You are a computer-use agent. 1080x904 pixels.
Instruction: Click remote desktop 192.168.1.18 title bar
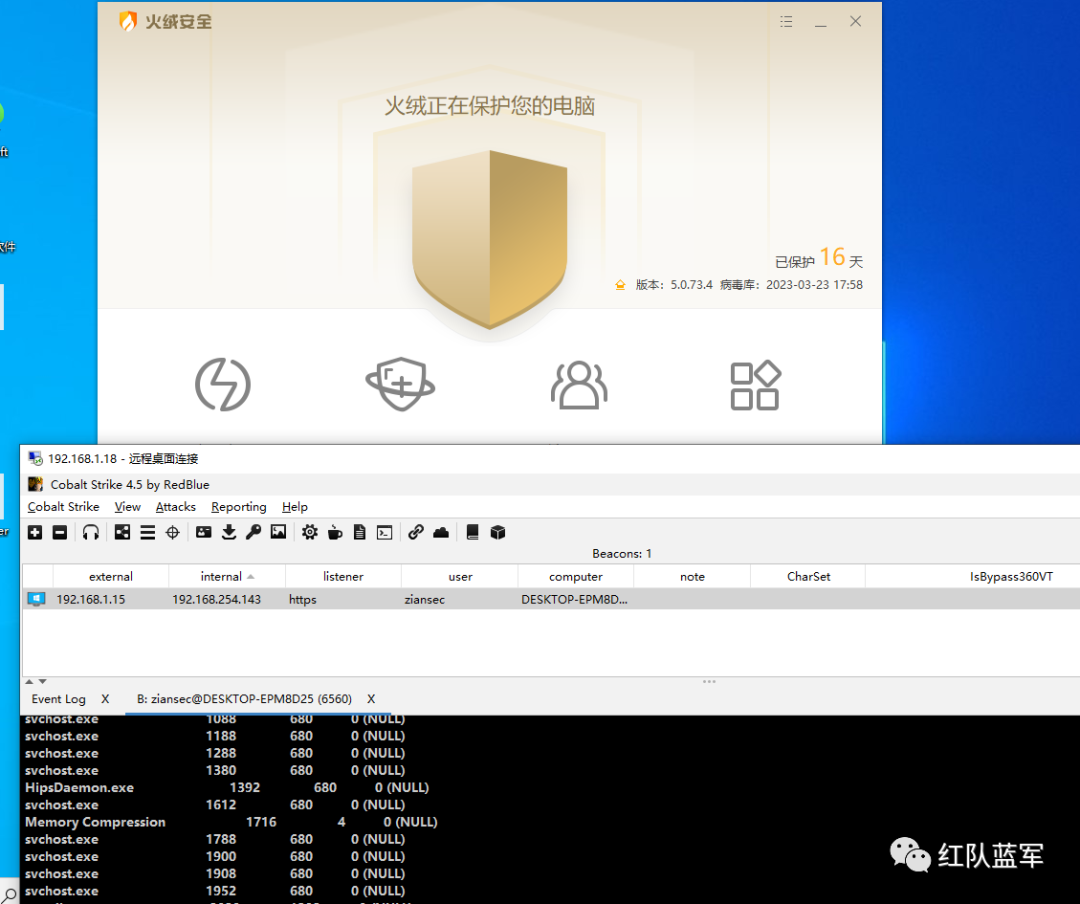point(550,458)
